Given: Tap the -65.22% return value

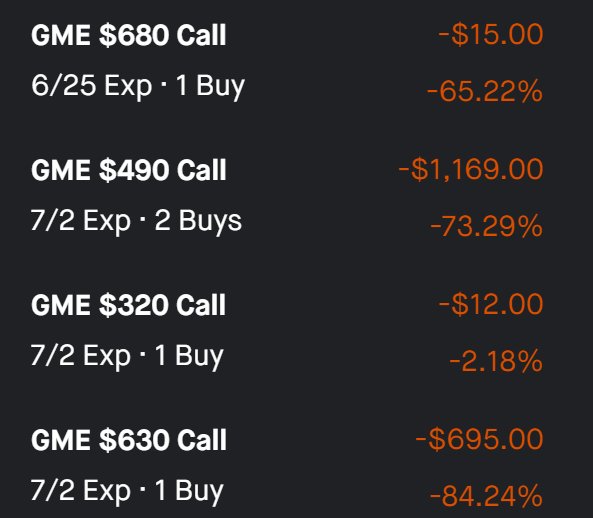Looking at the screenshot, I should pyautogui.click(x=485, y=92).
